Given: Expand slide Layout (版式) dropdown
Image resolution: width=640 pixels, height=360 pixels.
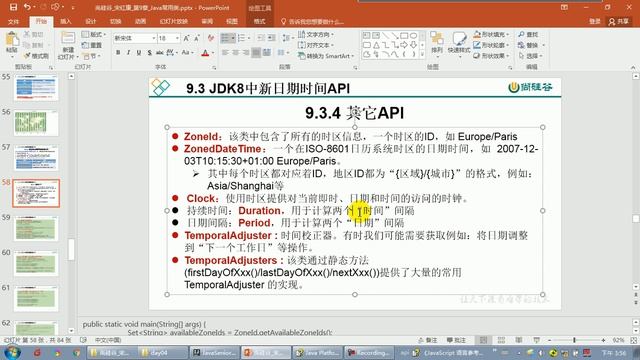Looking at the screenshot, I should click(x=94, y=34).
